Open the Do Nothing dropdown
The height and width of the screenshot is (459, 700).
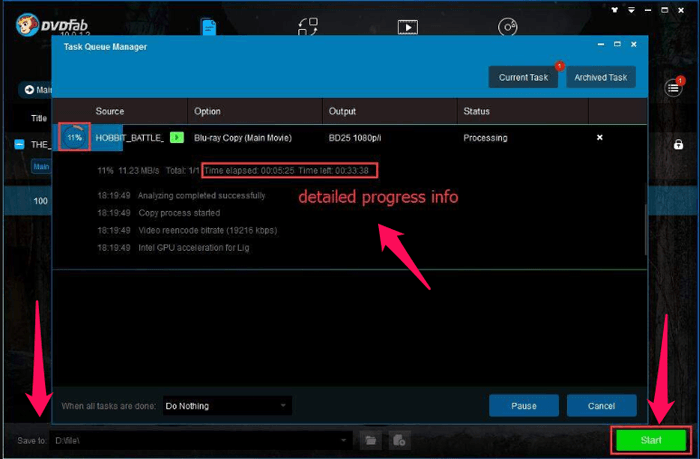(226, 406)
